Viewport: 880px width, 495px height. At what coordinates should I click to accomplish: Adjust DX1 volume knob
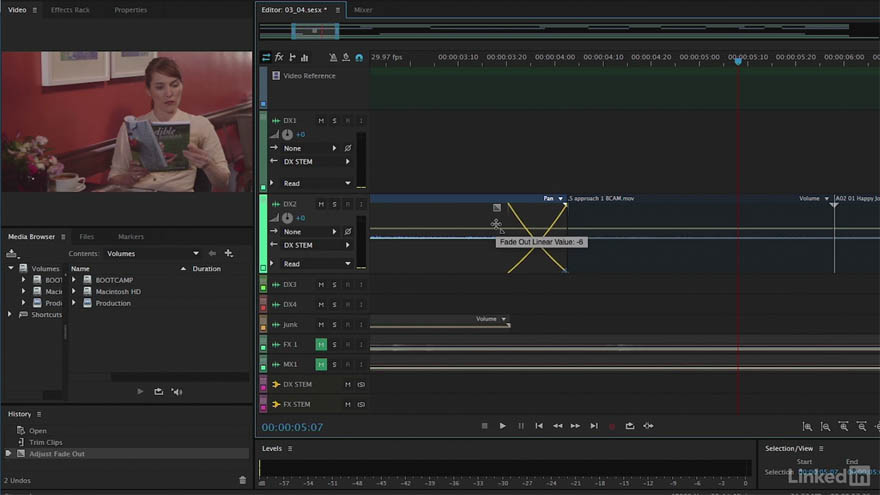287,135
